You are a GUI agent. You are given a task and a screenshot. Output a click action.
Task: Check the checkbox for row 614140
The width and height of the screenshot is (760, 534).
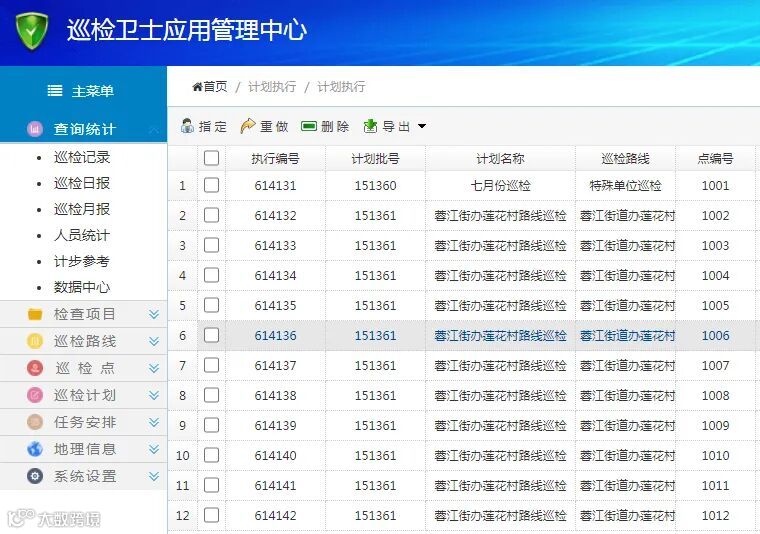pos(211,455)
